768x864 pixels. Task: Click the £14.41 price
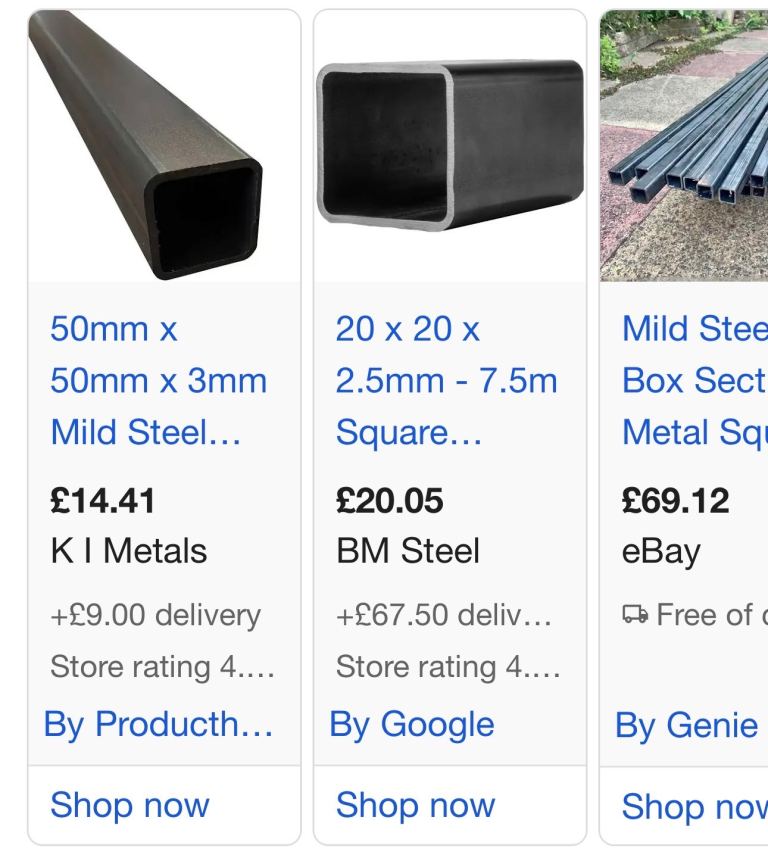(103, 501)
